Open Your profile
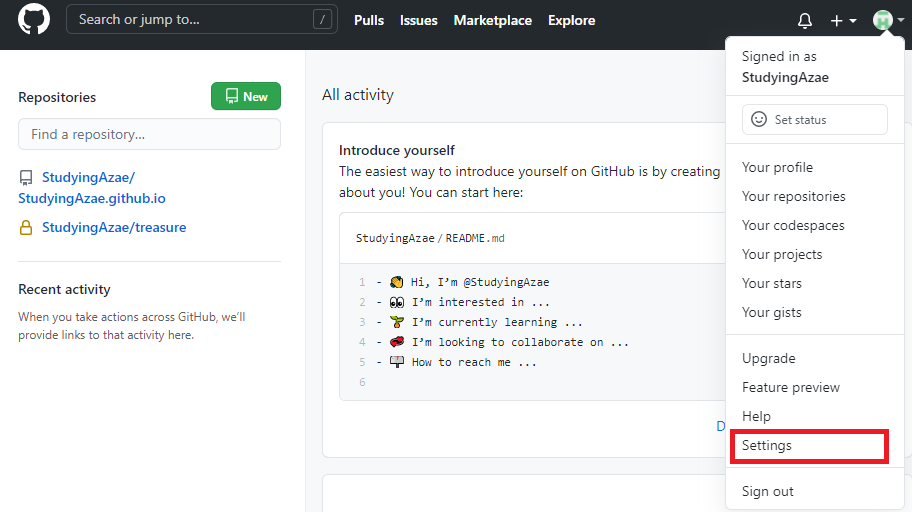 (x=777, y=167)
